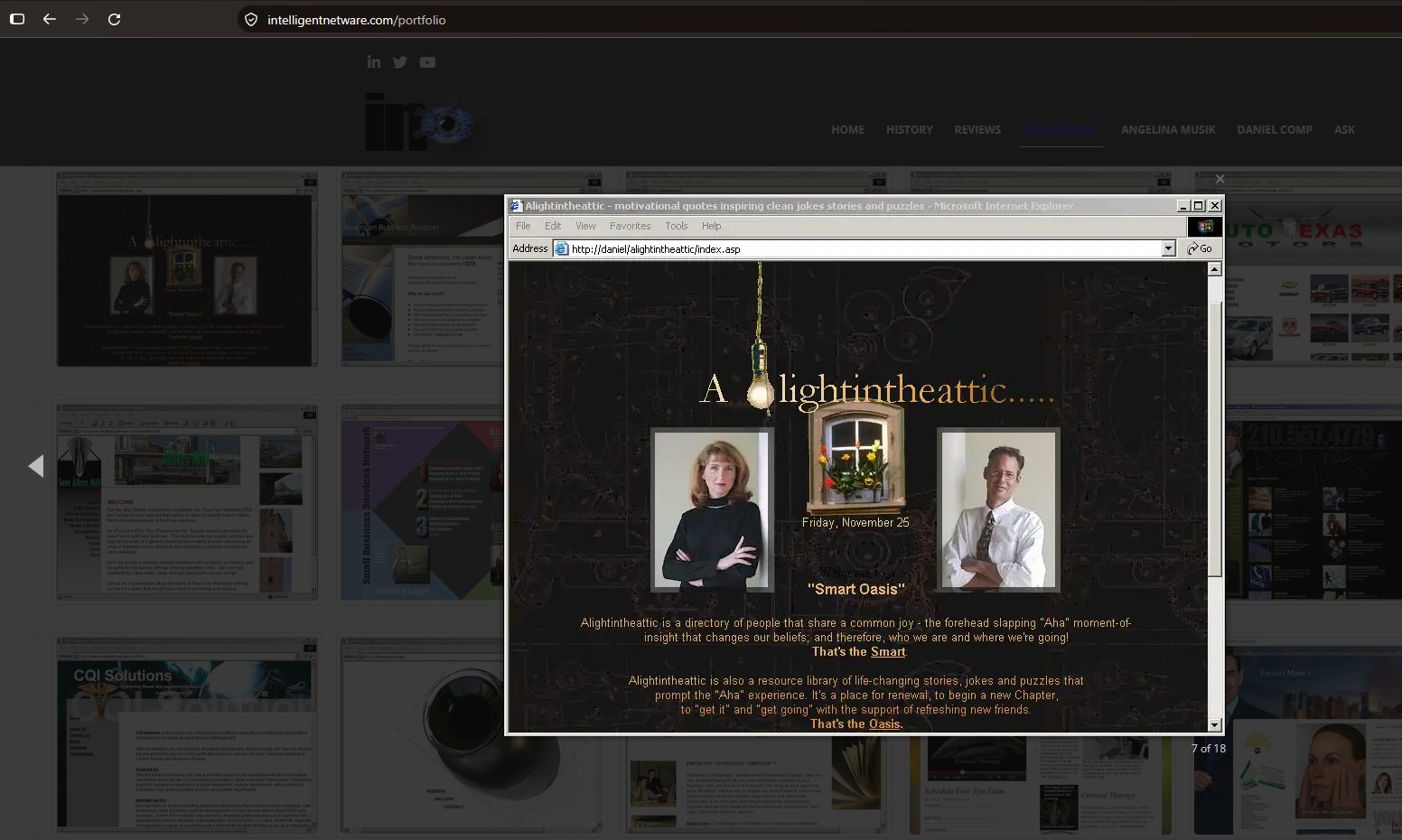Click the page icon in IE Address field

coord(562,248)
